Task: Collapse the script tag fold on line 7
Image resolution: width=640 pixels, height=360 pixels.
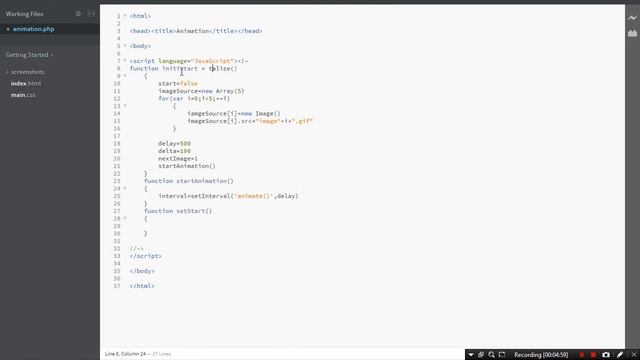Action: pyautogui.click(x=125, y=61)
